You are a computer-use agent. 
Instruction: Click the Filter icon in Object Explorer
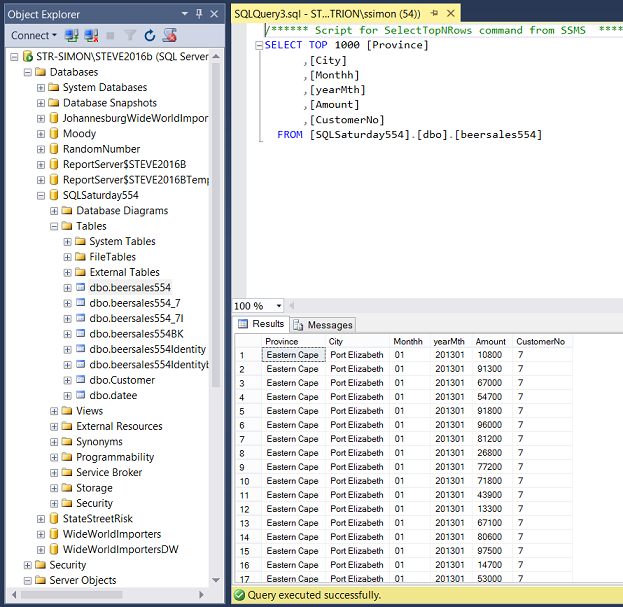(x=130, y=35)
